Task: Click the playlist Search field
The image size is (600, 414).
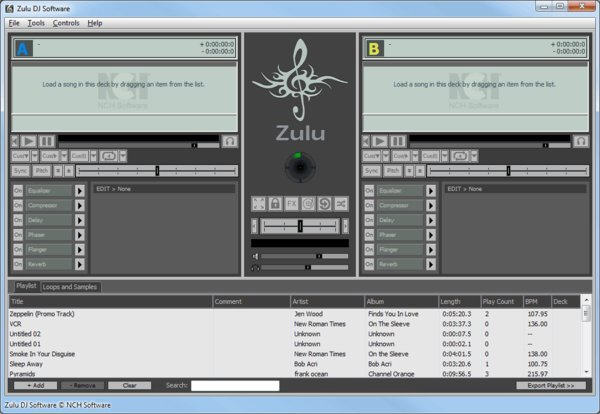Action: coord(235,386)
